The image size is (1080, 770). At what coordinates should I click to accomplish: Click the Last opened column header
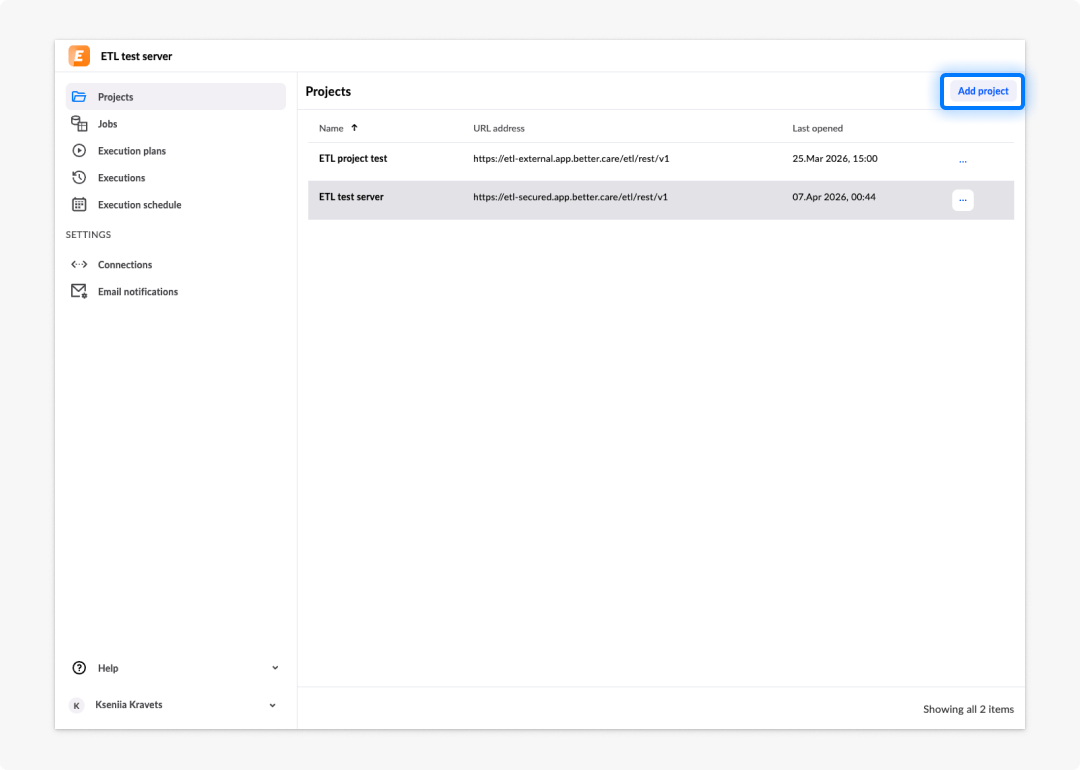click(818, 128)
